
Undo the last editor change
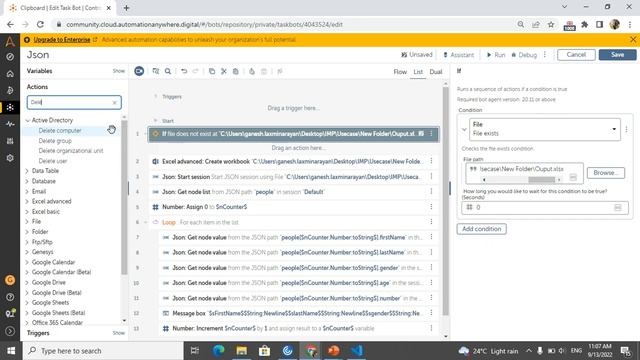tap(184, 71)
